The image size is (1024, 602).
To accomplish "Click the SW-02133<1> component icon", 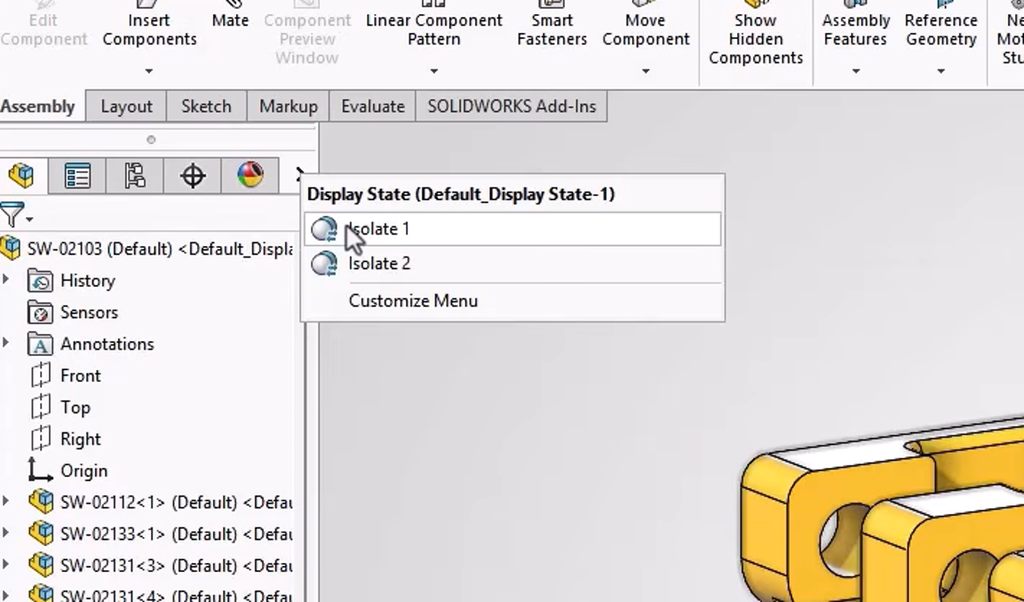I will [x=41, y=533].
